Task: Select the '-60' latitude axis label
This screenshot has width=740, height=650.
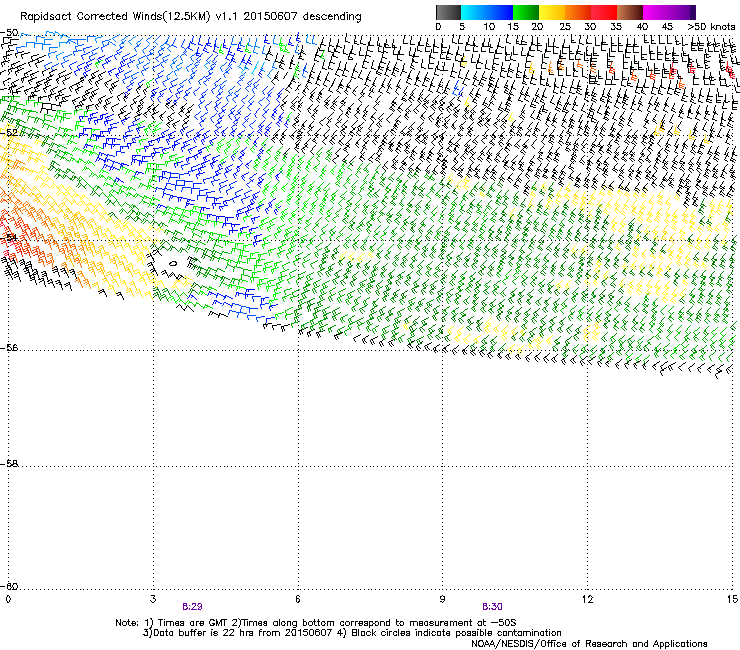Action: tap(9, 586)
